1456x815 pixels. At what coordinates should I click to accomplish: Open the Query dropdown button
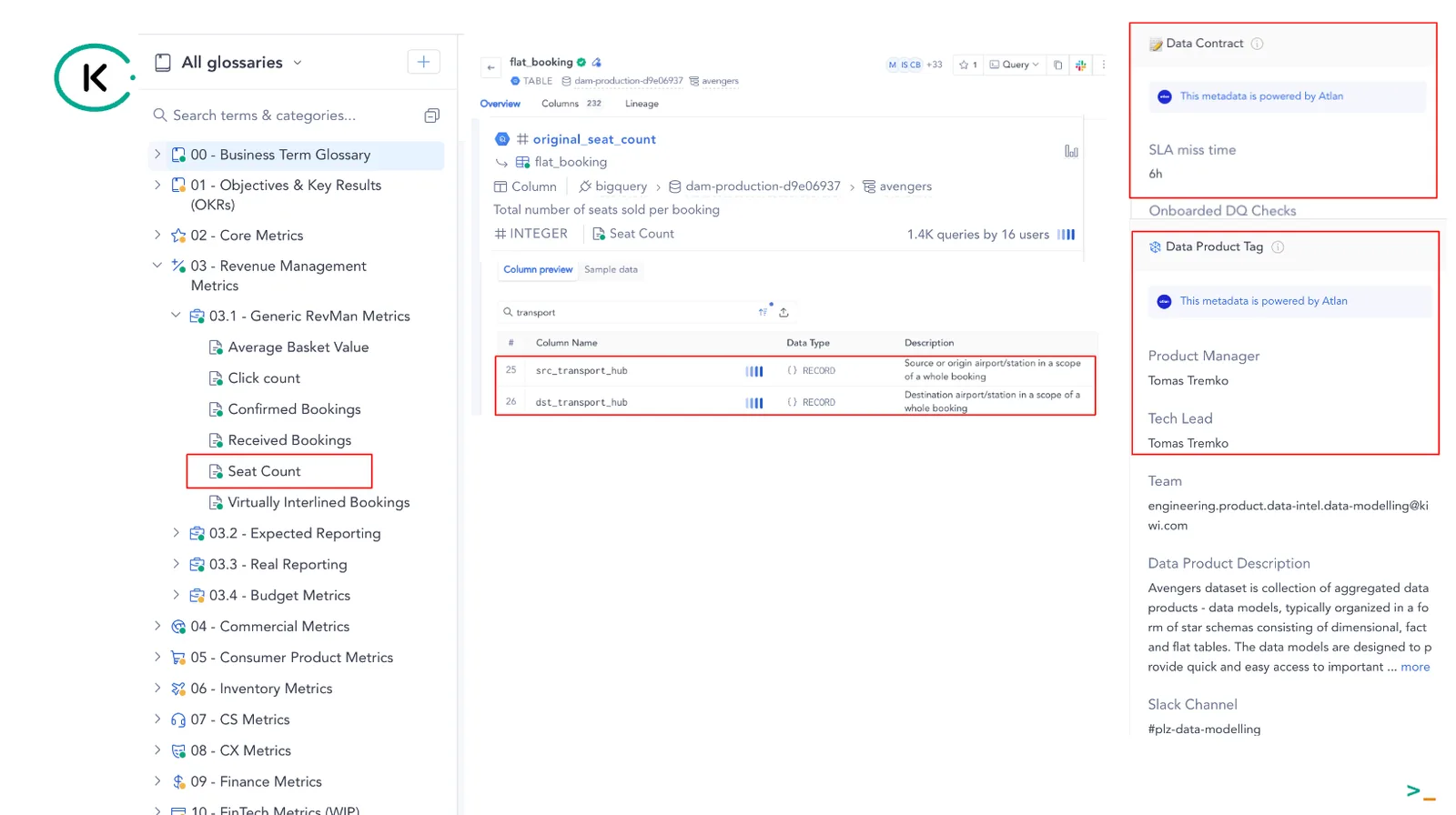(x=1014, y=65)
